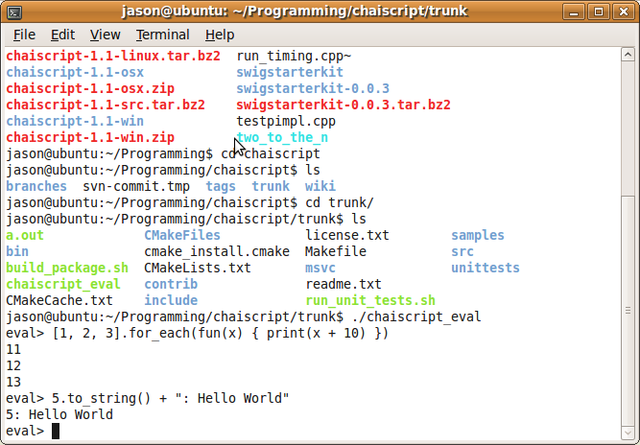This screenshot has width=640, height=445.
Task: Click the run_timing.cpp~ filename
Action: [x=293, y=56]
